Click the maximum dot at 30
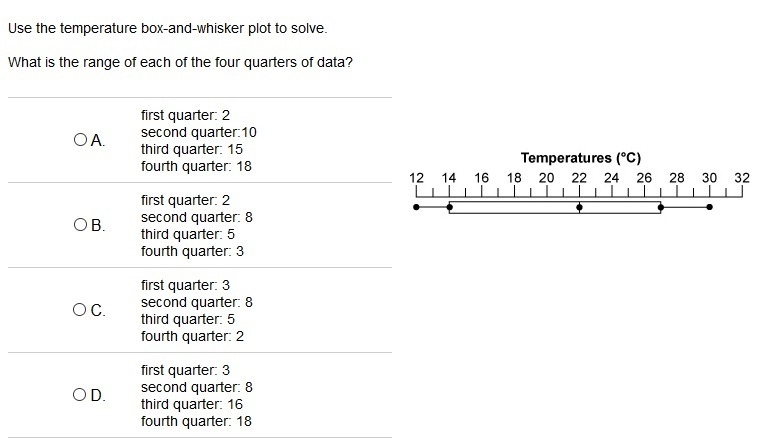765x443 pixels. point(709,207)
